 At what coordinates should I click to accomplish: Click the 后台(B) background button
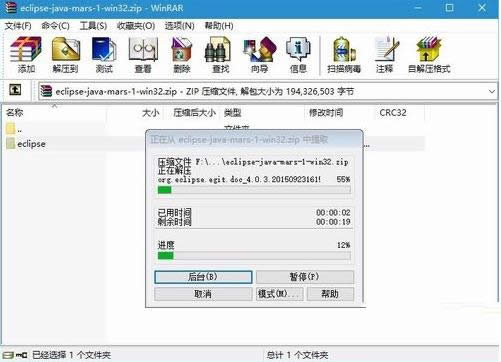pos(203,277)
